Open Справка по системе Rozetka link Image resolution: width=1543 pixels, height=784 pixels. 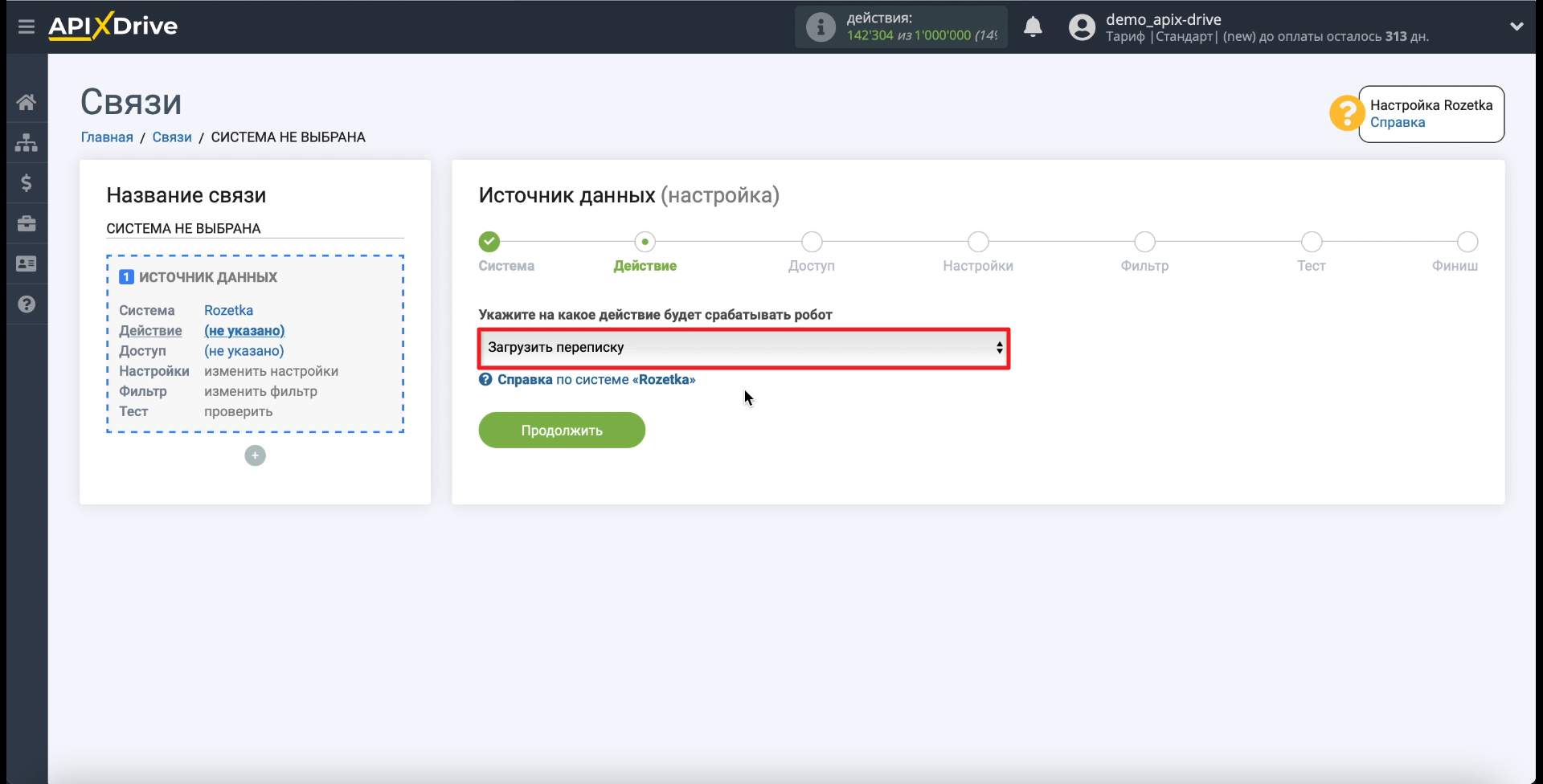point(596,380)
